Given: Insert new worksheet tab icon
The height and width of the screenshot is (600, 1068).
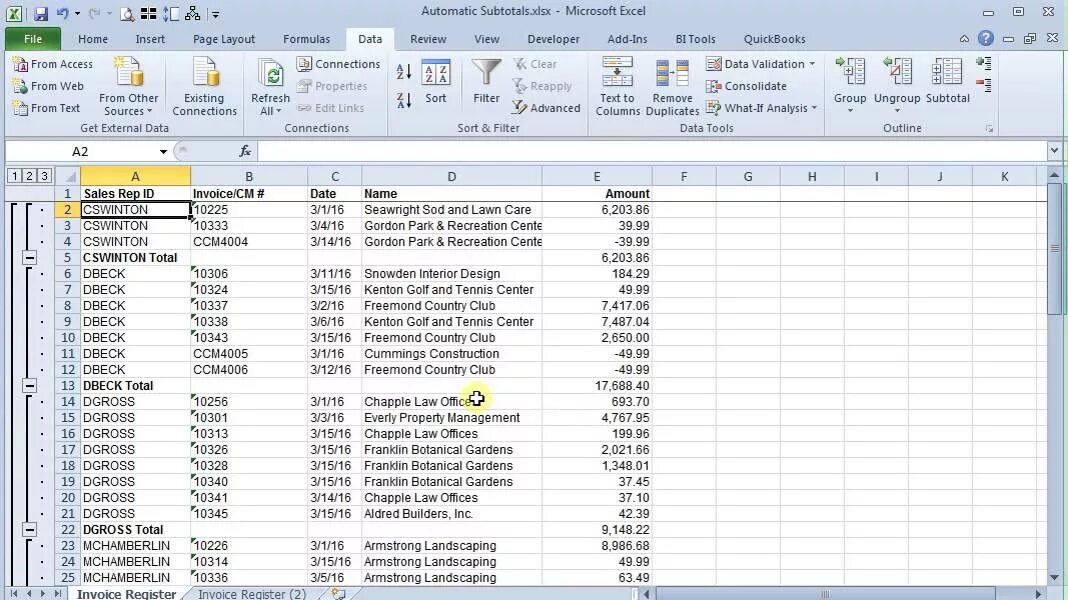Looking at the screenshot, I should [x=339, y=594].
